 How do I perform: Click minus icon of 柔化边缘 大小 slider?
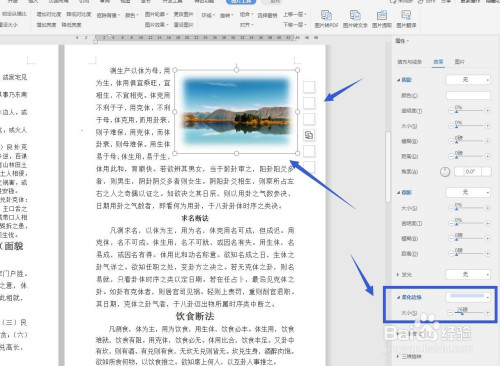pos(450,313)
